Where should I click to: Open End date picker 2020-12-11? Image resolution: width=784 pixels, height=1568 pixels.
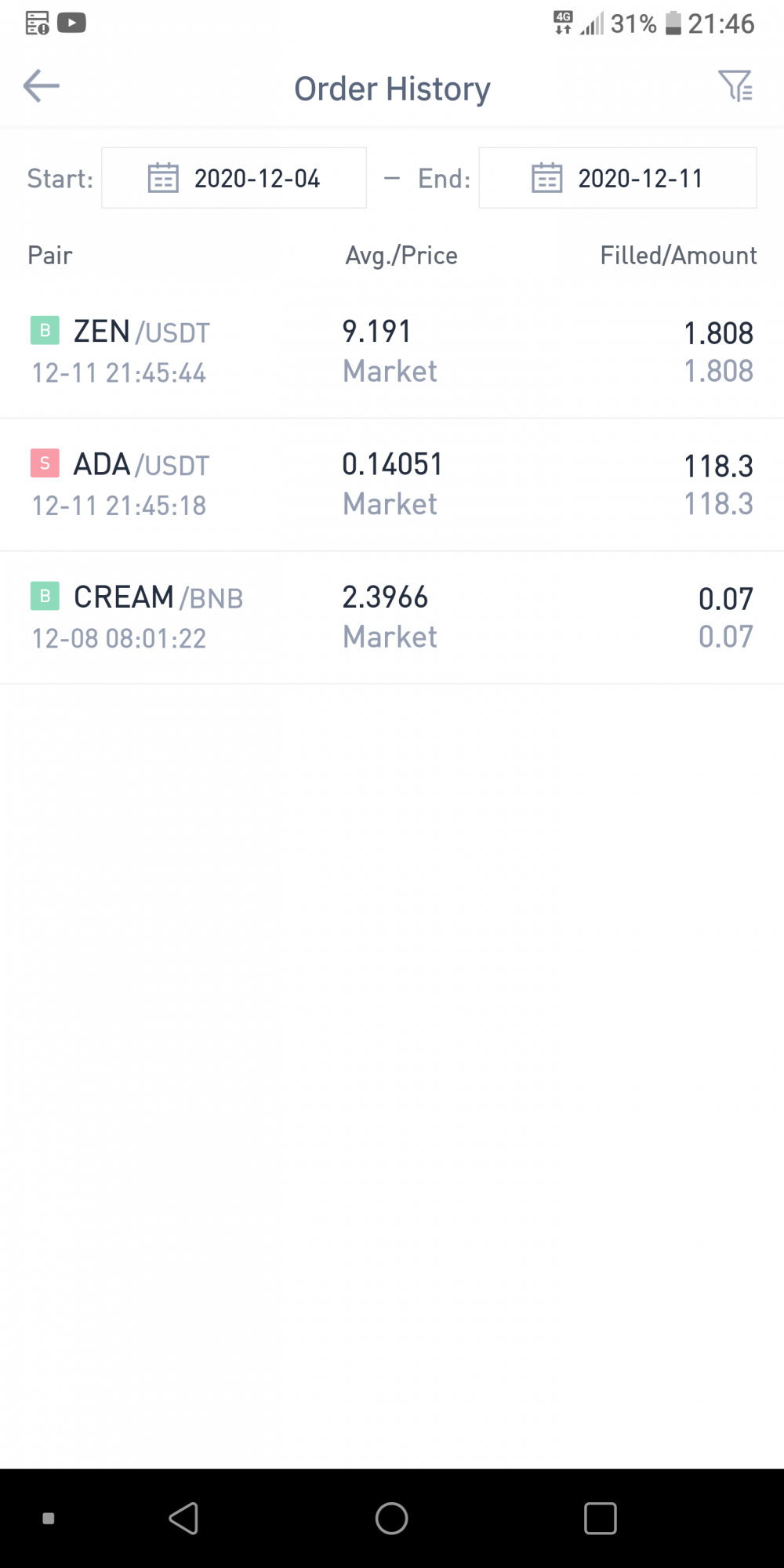point(618,178)
